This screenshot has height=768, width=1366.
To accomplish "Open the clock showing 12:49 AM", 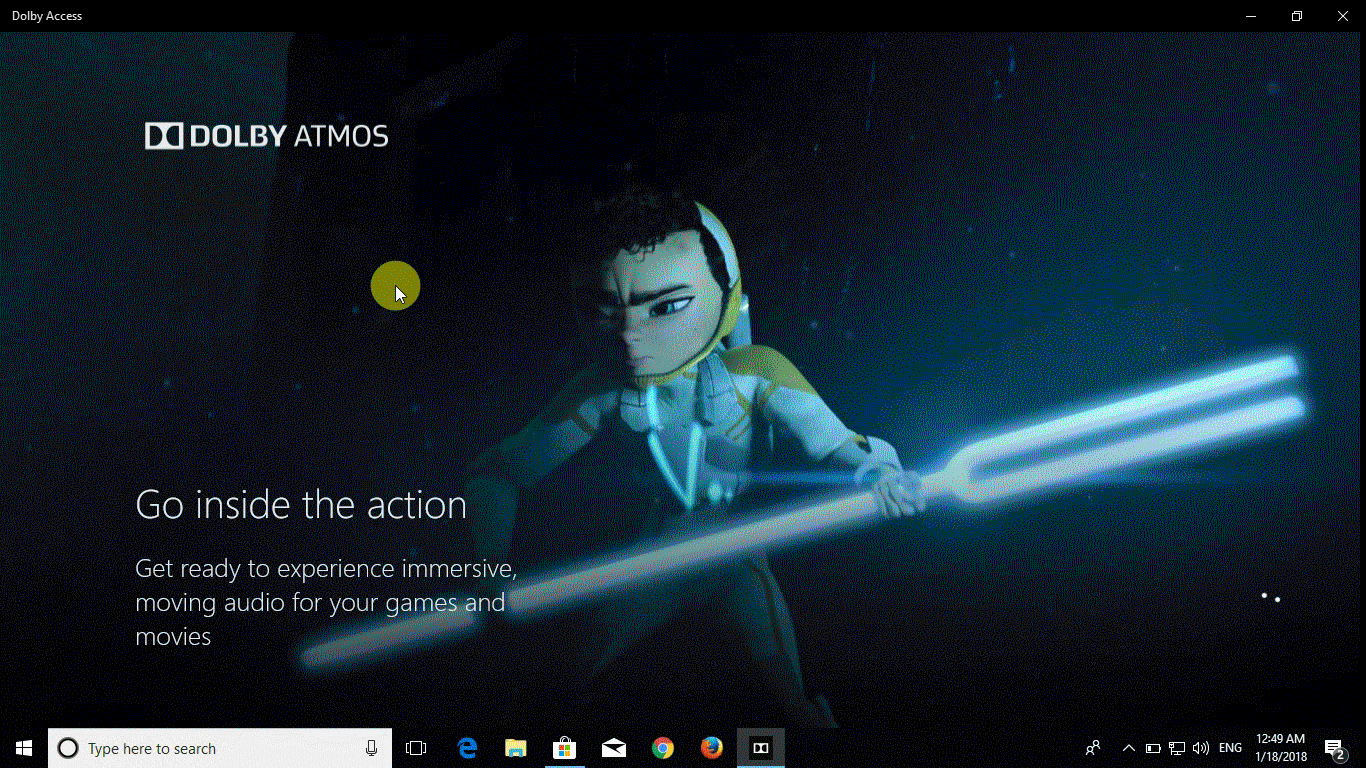I will pyautogui.click(x=1281, y=748).
